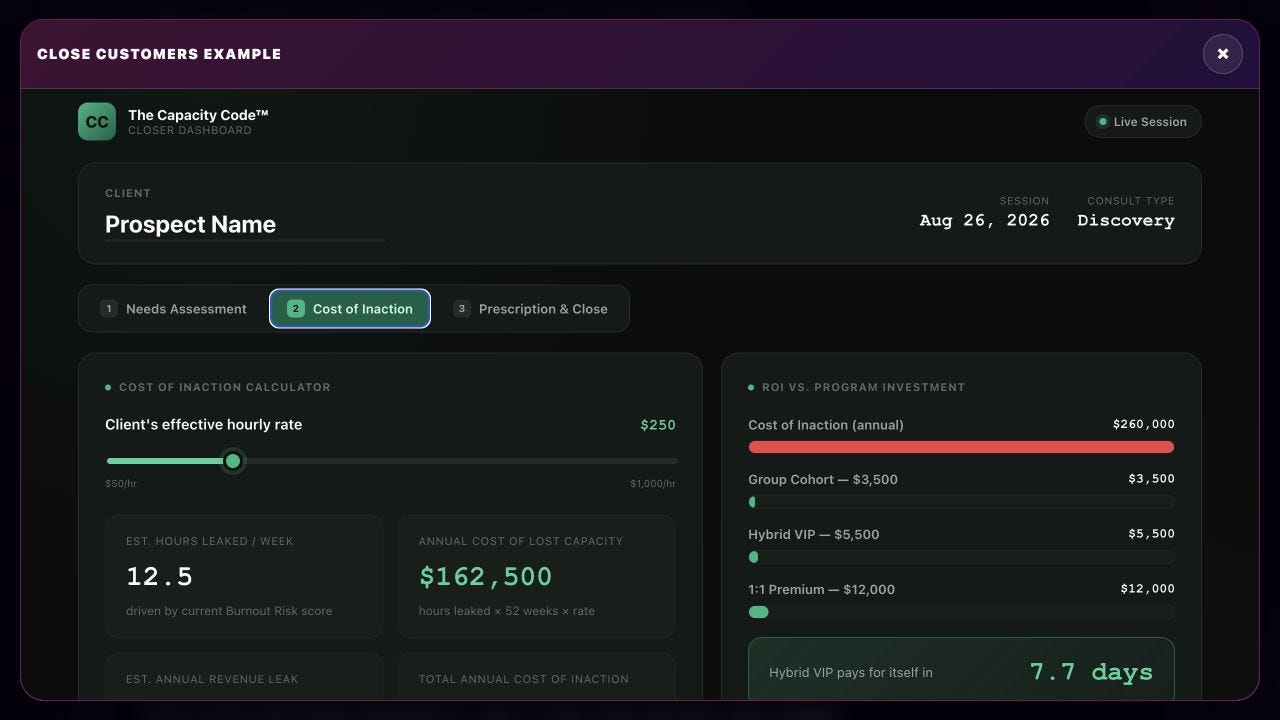Click 'hours leaked × 52 weeks × rate' note
This screenshot has height=720, width=1280.
coord(506,611)
